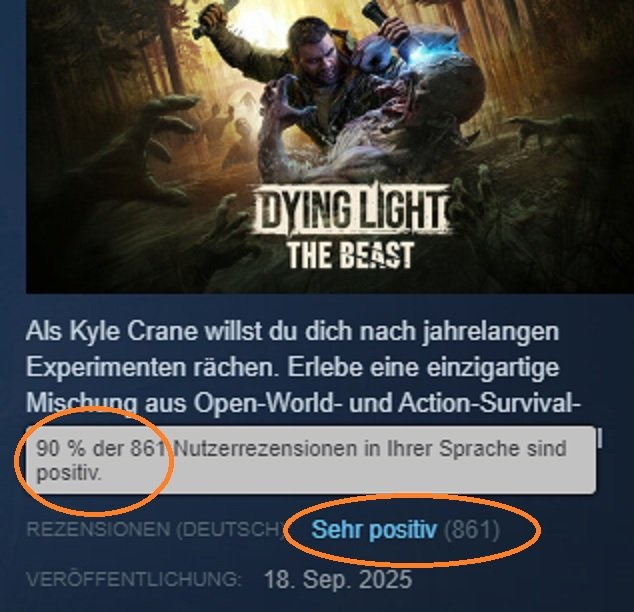Click the description line starting Als Kyle Crane
The height and width of the screenshot is (612, 634).
(292, 332)
